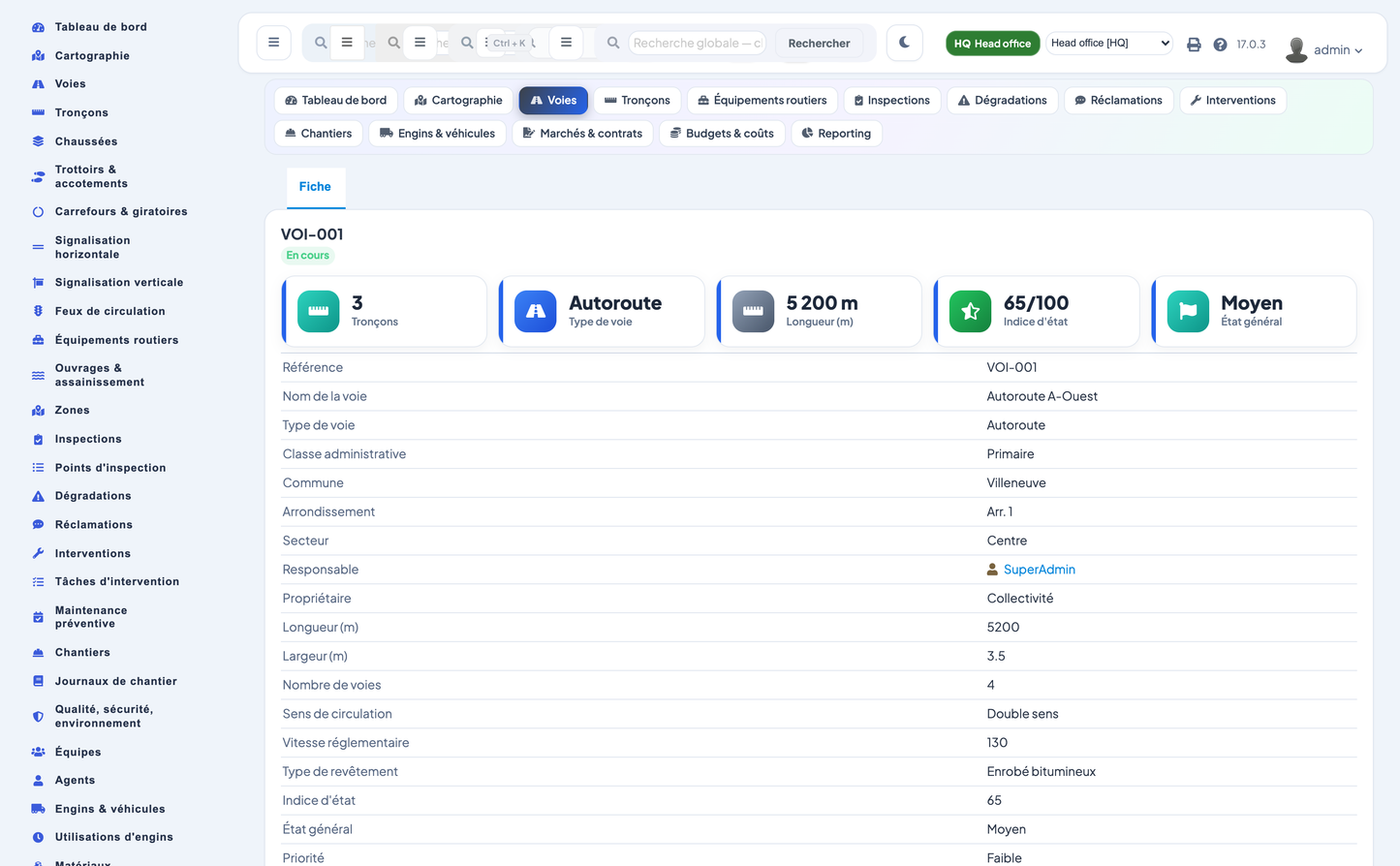The image size is (1400, 866).
Task: Open the Inspections module tab
Action: (x=892, y=100)
